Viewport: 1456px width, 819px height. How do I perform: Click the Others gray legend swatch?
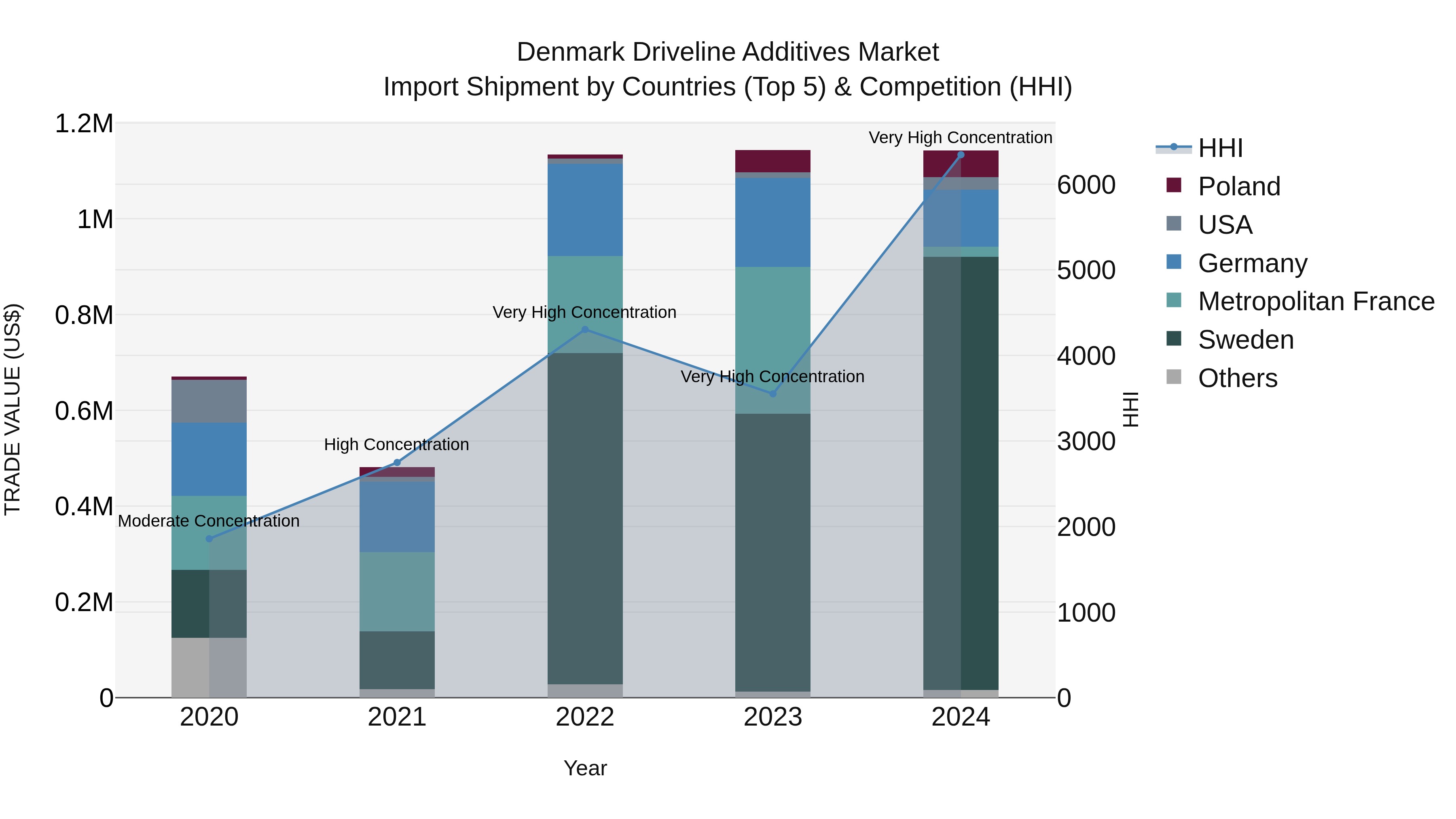tap(1174, 377)
